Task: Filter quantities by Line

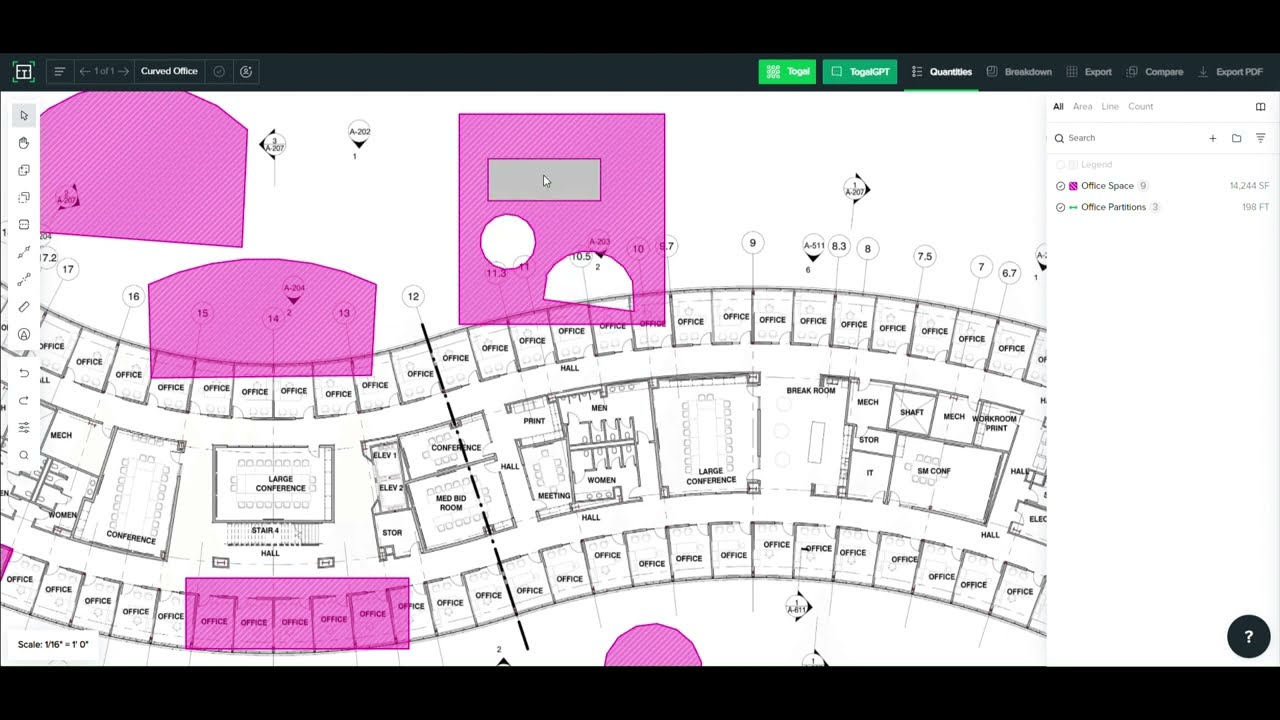Action: (x=1110, y=106)
